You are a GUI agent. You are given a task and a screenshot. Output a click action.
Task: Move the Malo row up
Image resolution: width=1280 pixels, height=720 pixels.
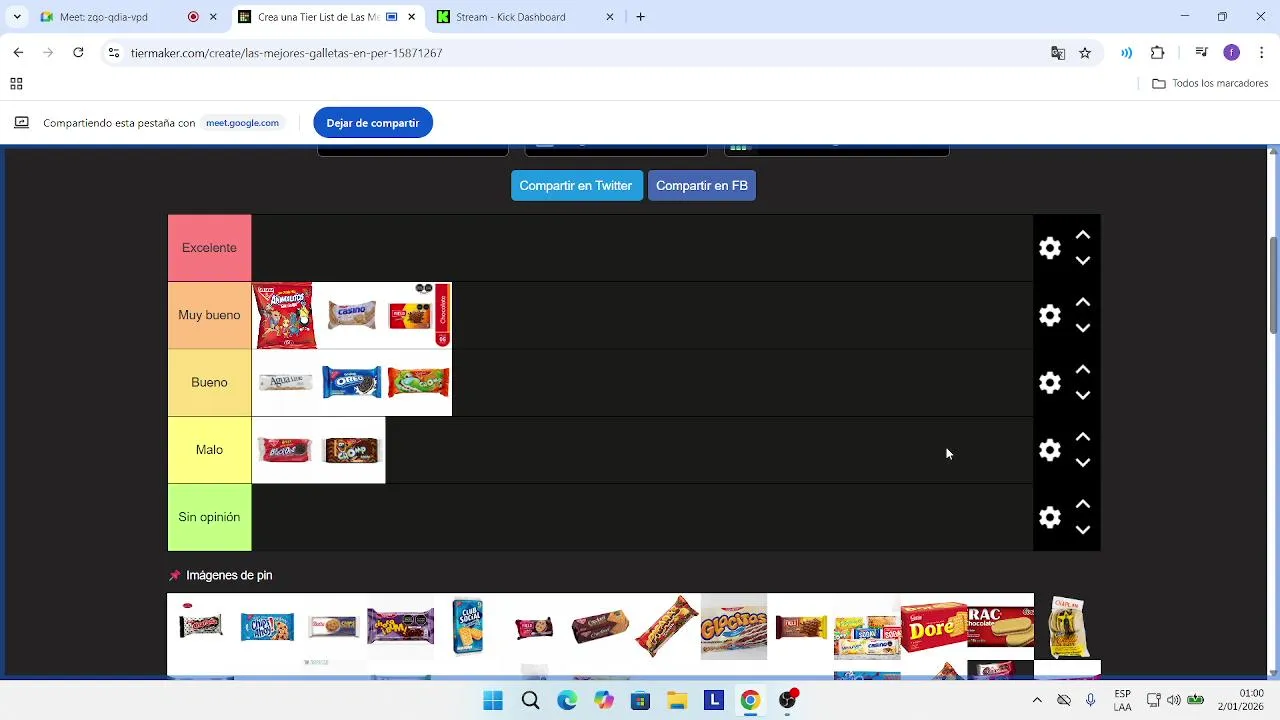(1082, 437)
